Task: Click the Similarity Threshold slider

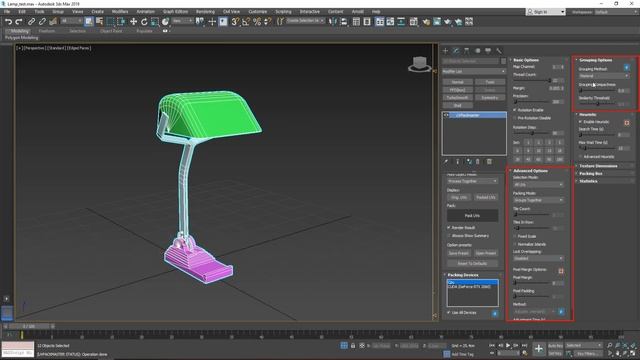Action: 598,104
